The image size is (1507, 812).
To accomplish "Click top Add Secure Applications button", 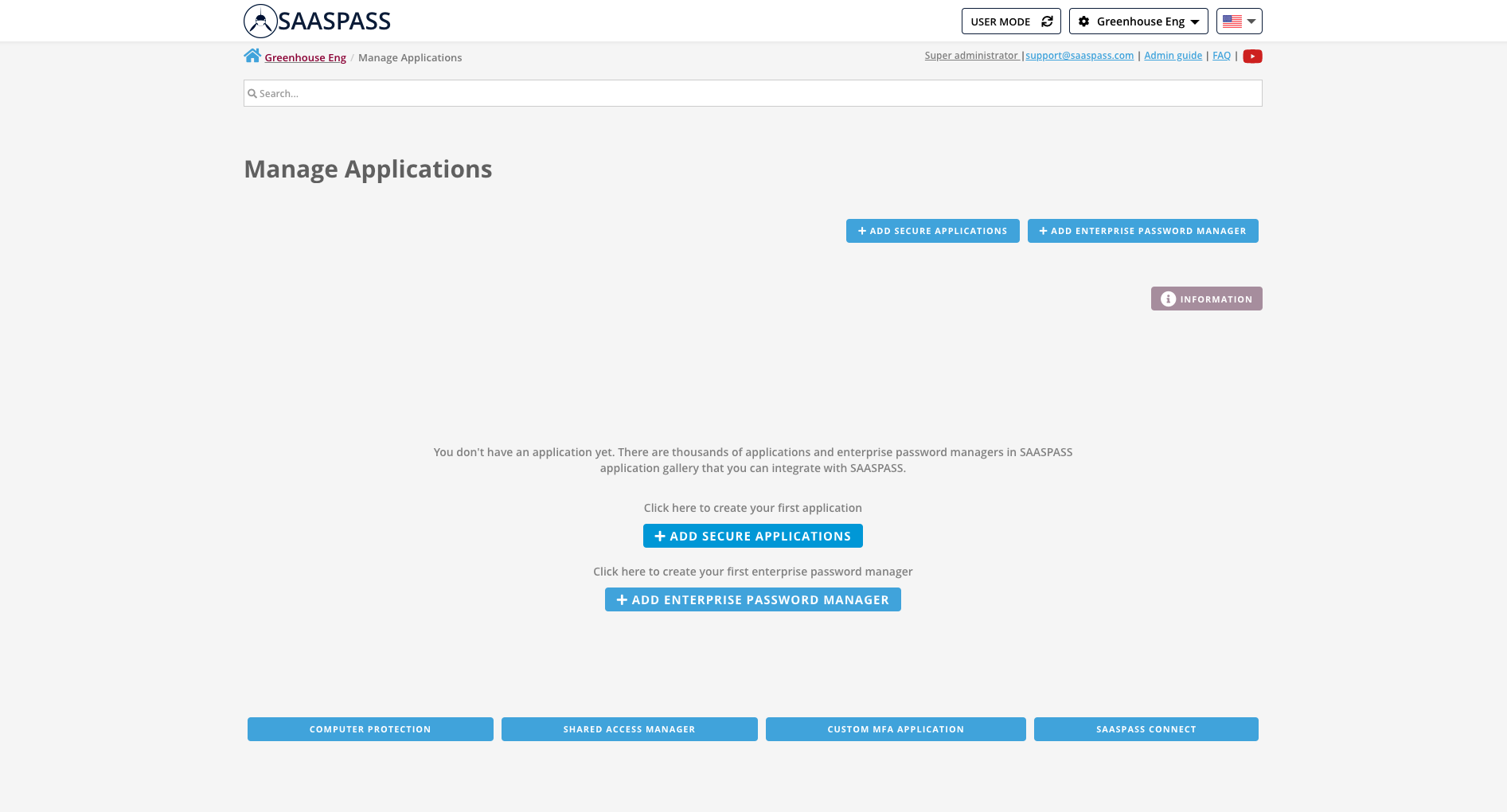I will tap(932, 231).
